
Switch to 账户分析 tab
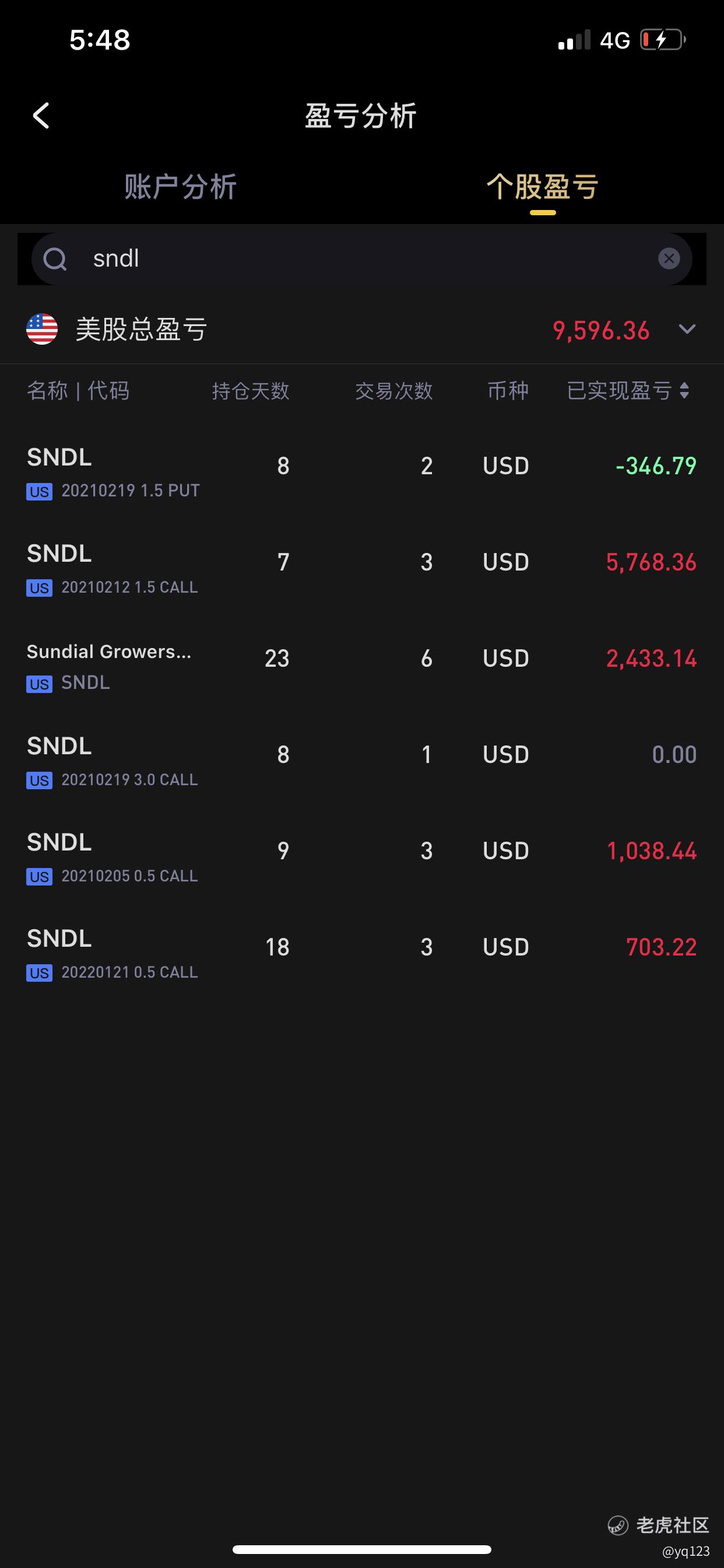(x=181, y=186)
